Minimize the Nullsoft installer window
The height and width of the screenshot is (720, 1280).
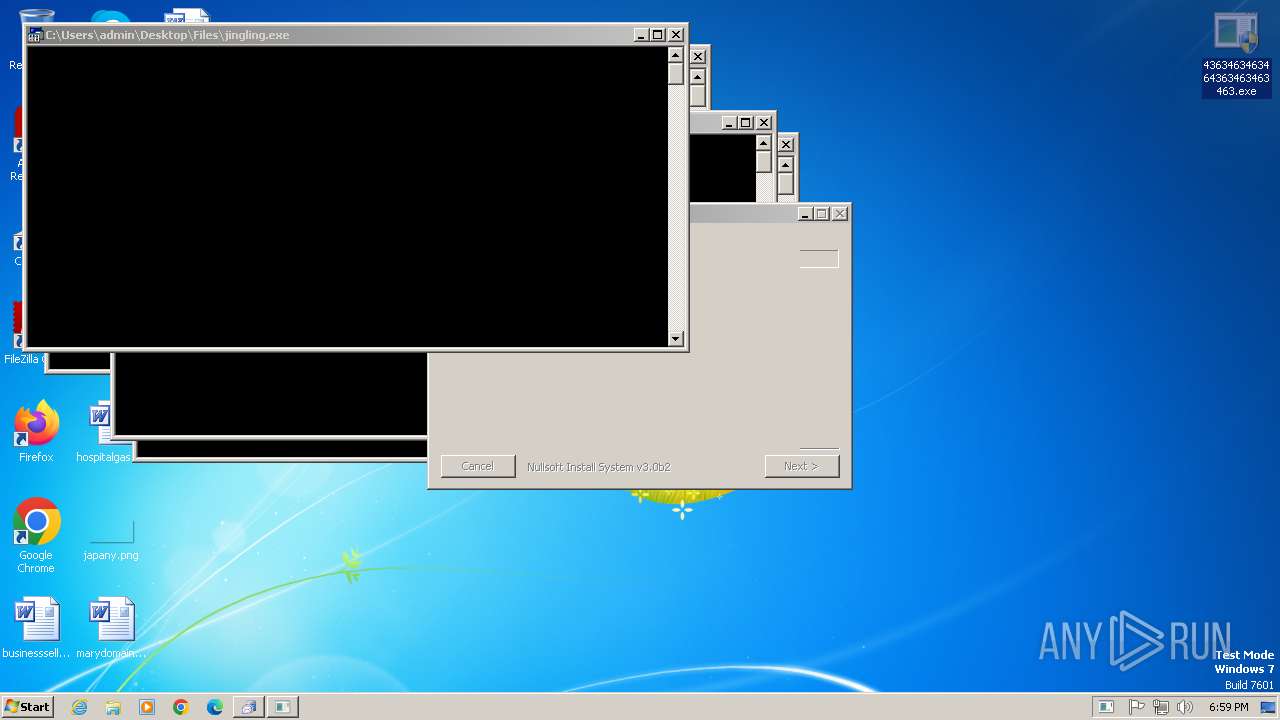[x=805, y=213]
